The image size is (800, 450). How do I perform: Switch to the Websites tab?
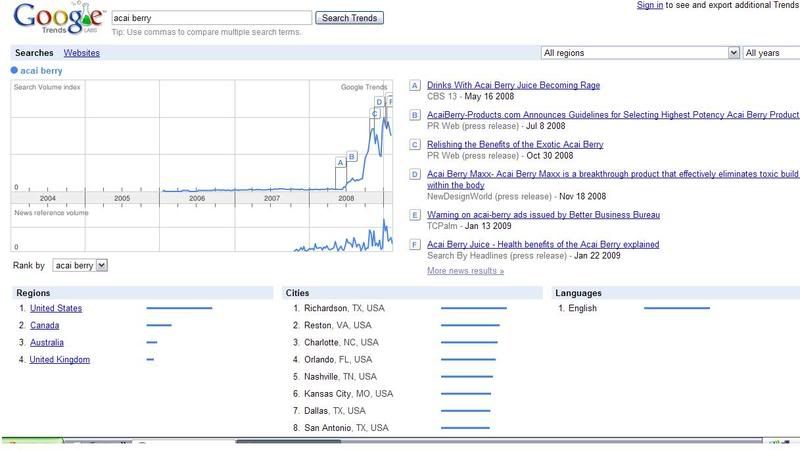[82, 53]
